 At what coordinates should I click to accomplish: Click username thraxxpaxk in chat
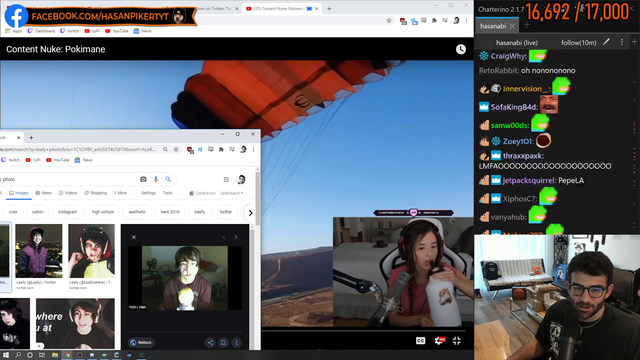click(x=523, y=156)
